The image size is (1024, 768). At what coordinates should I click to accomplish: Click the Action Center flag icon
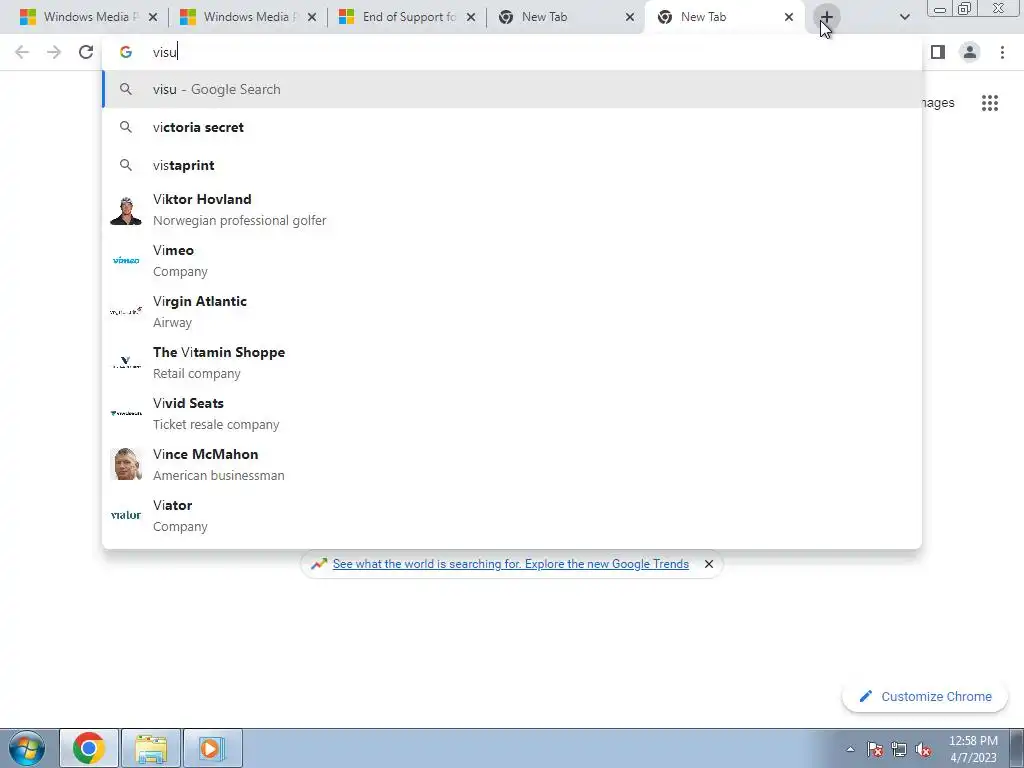[875, 749]
